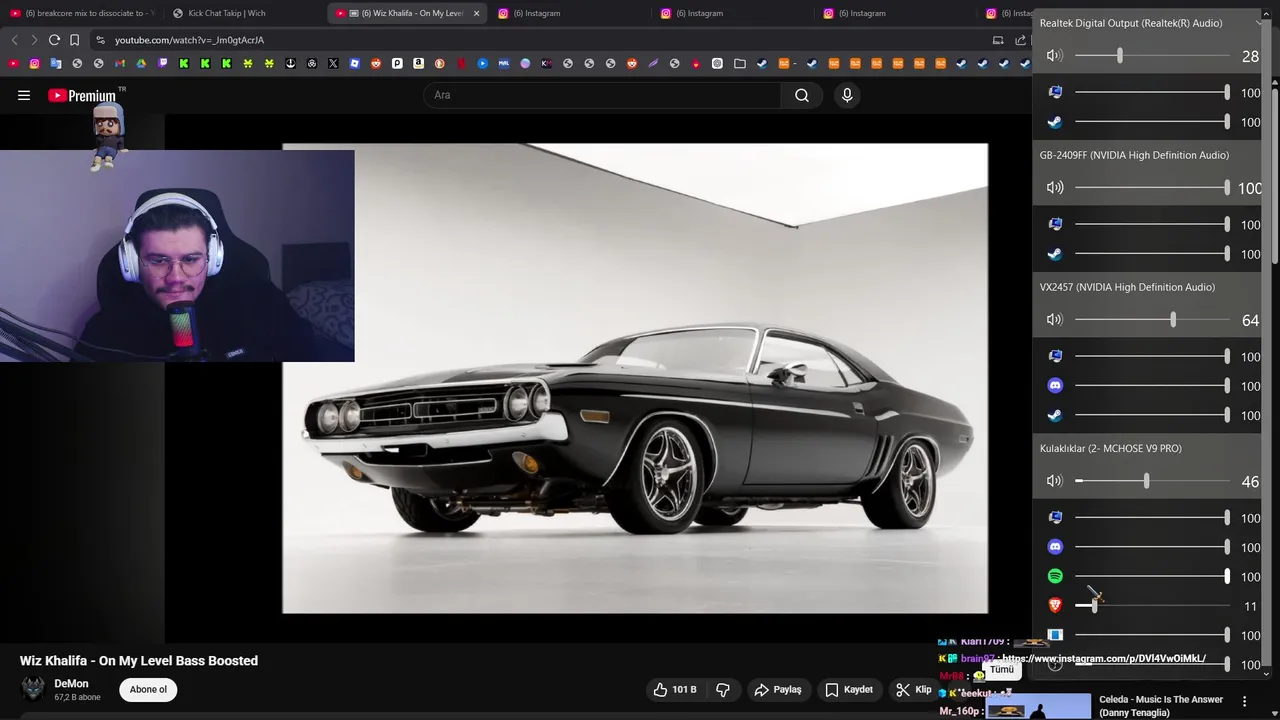
Task: Adjust Brave volume slider at 11
Action: coord(1152,606)
